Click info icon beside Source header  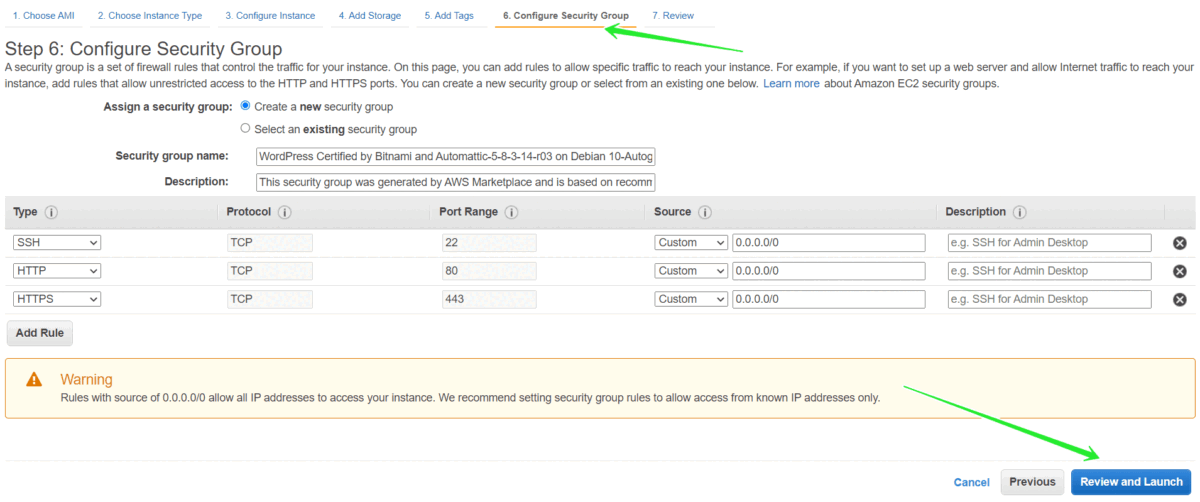704,213
